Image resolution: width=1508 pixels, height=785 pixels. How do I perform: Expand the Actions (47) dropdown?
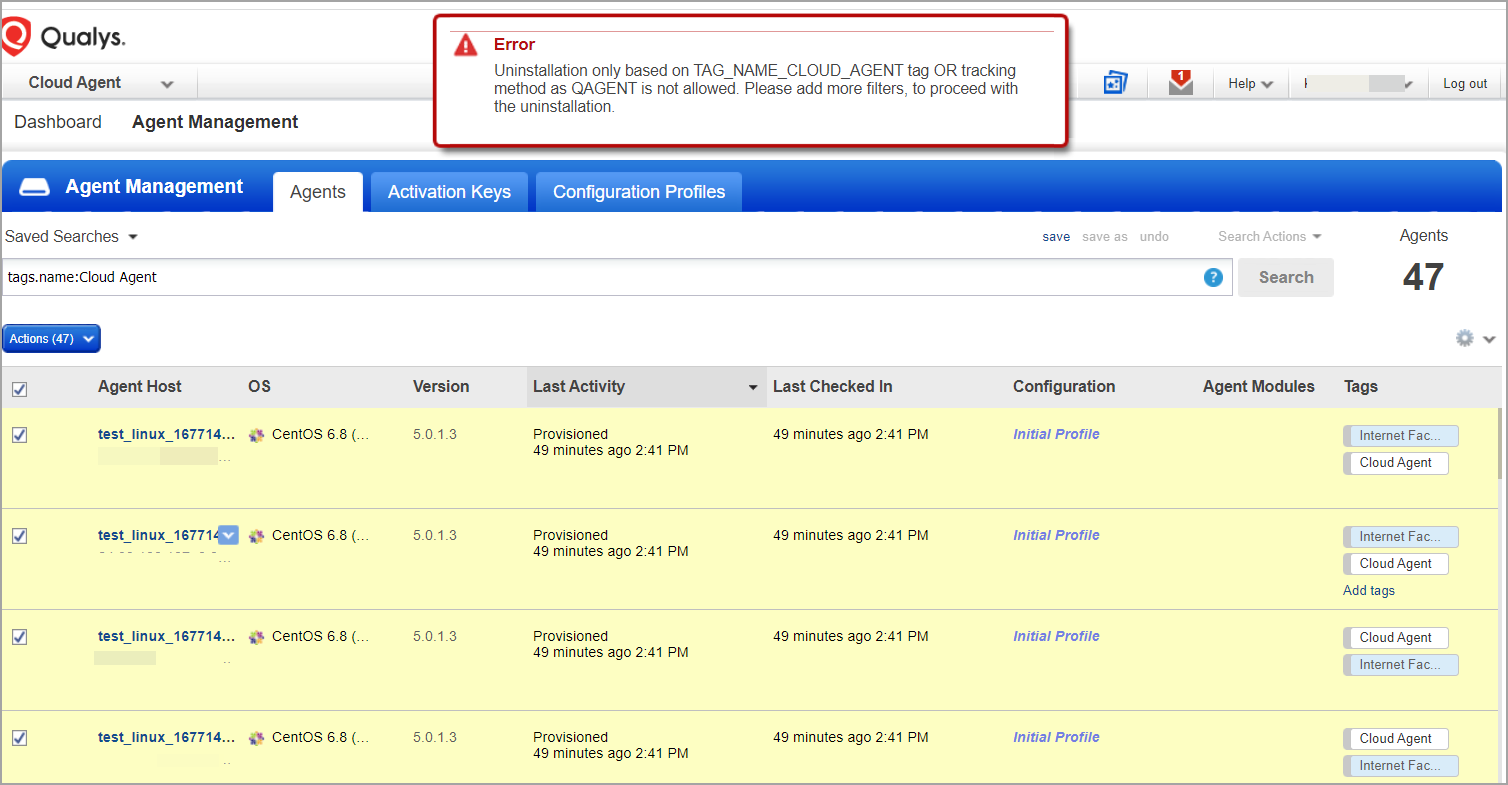pyautogui.click(x=51, y=339)
